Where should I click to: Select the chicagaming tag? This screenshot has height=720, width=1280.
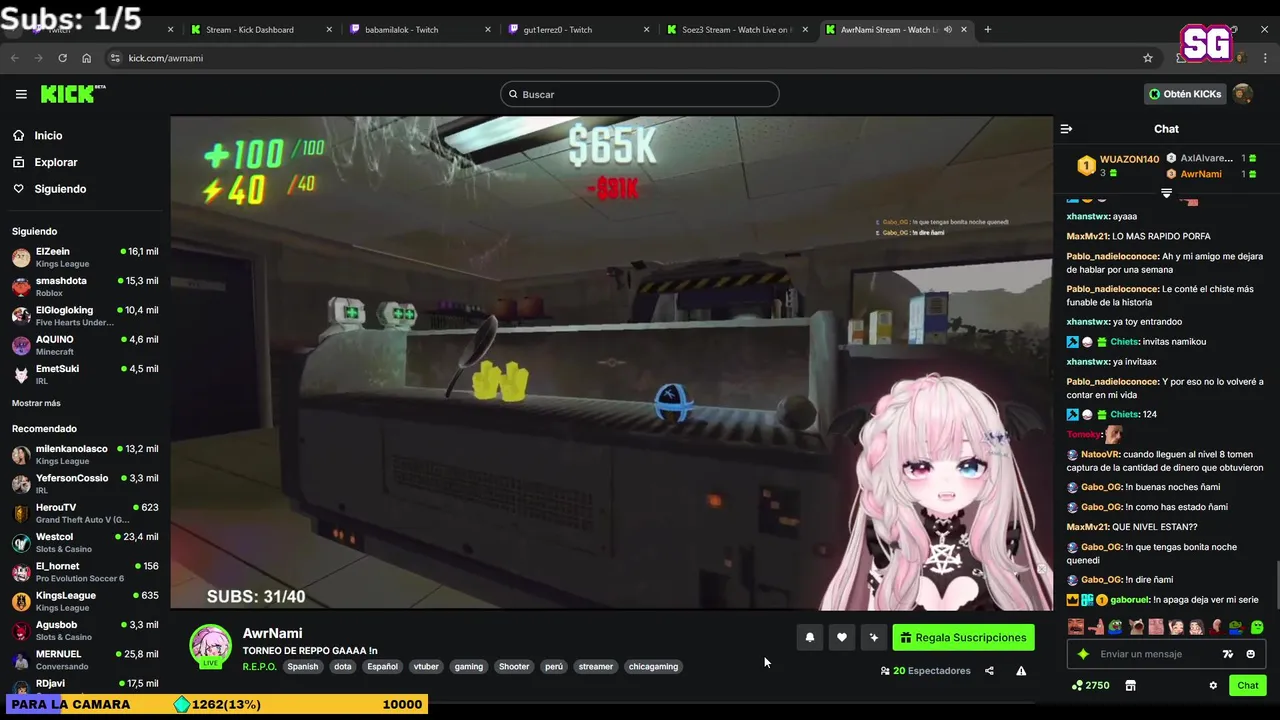pyautogui.click(x=653, y=666)
